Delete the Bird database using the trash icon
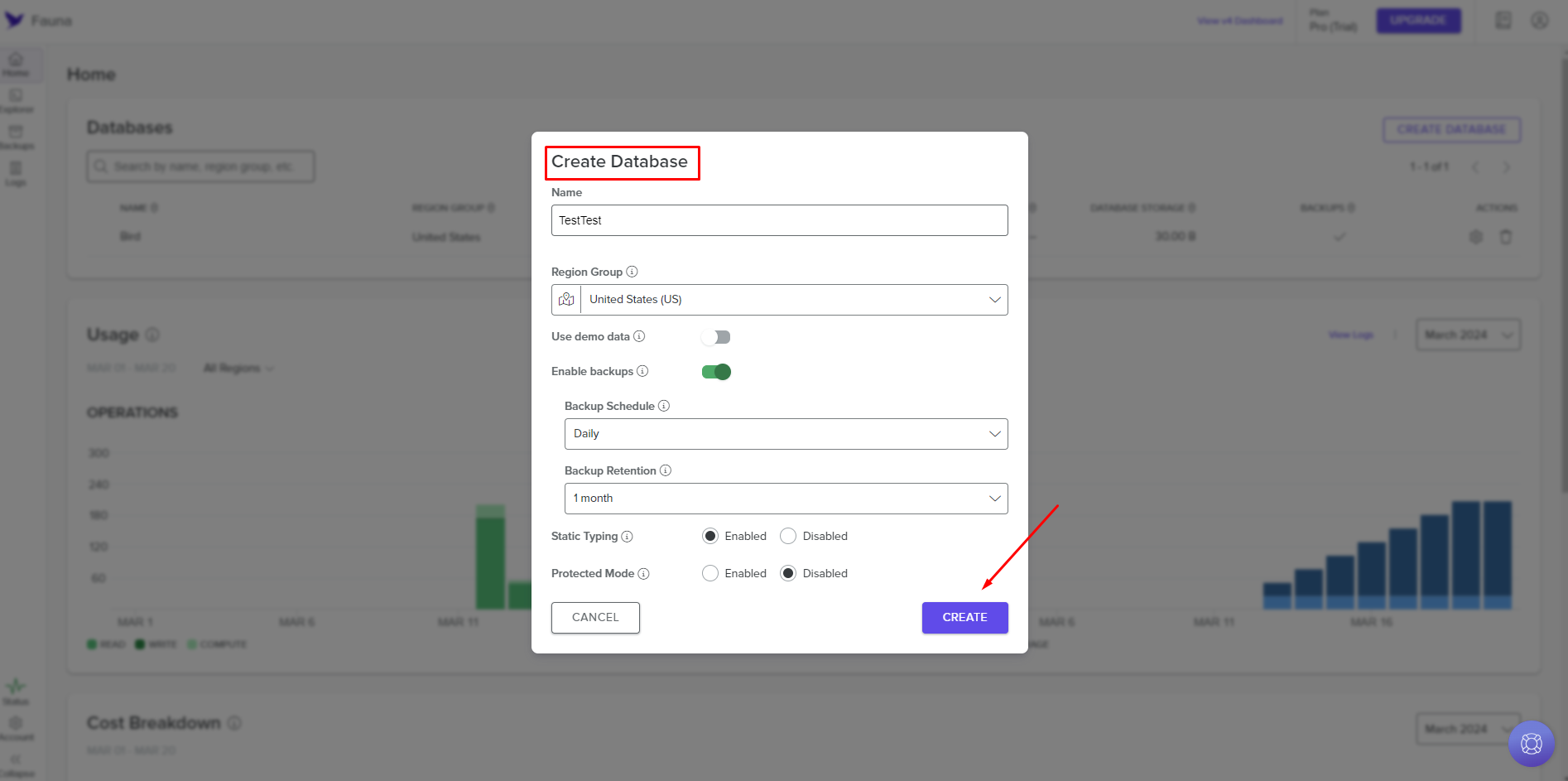1568x781 pixels. click(1506, 236)
